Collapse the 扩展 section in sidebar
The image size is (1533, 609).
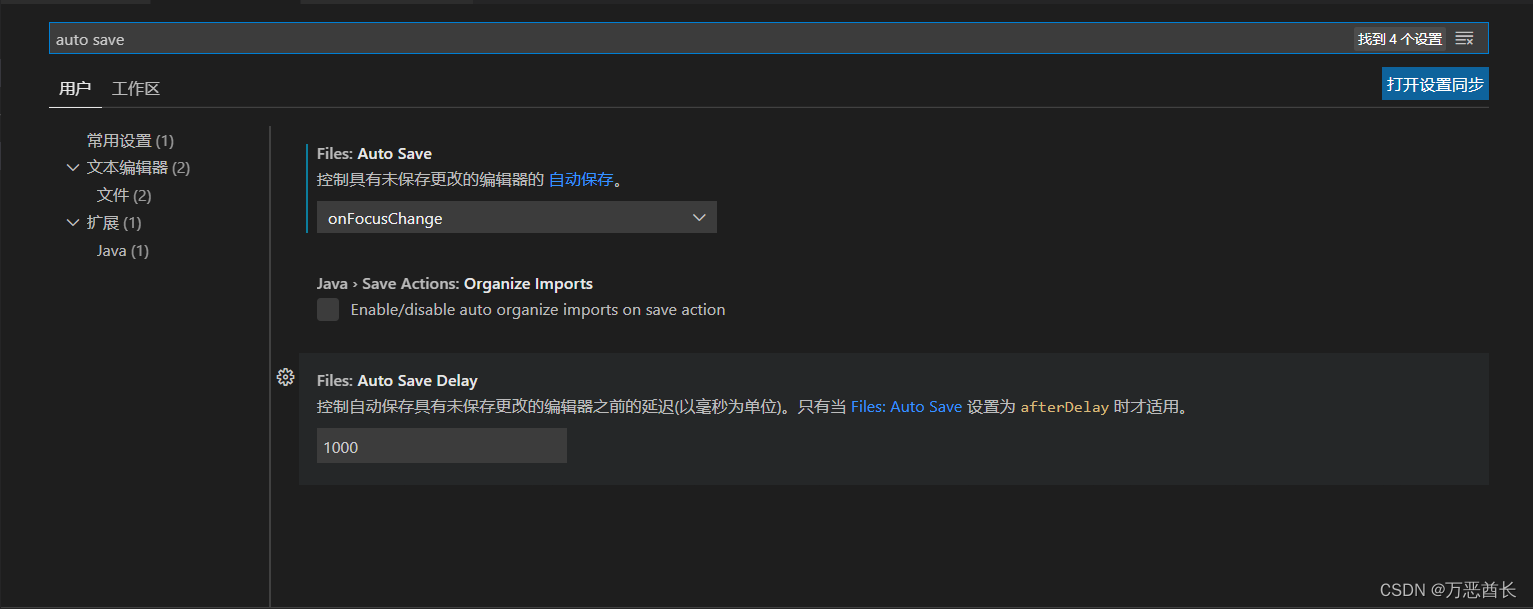[73, 222]
